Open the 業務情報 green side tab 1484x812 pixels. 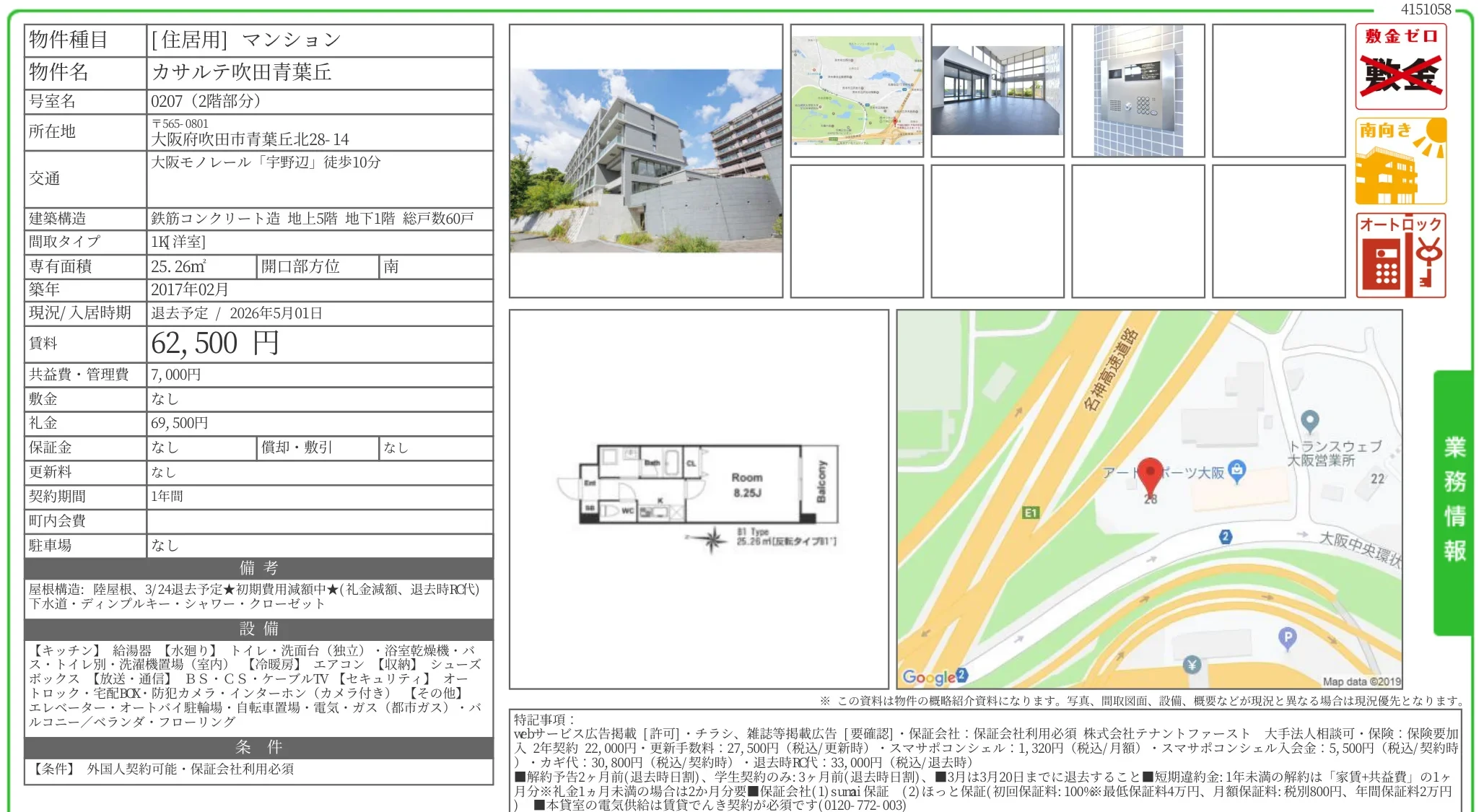coord(1454,502)
